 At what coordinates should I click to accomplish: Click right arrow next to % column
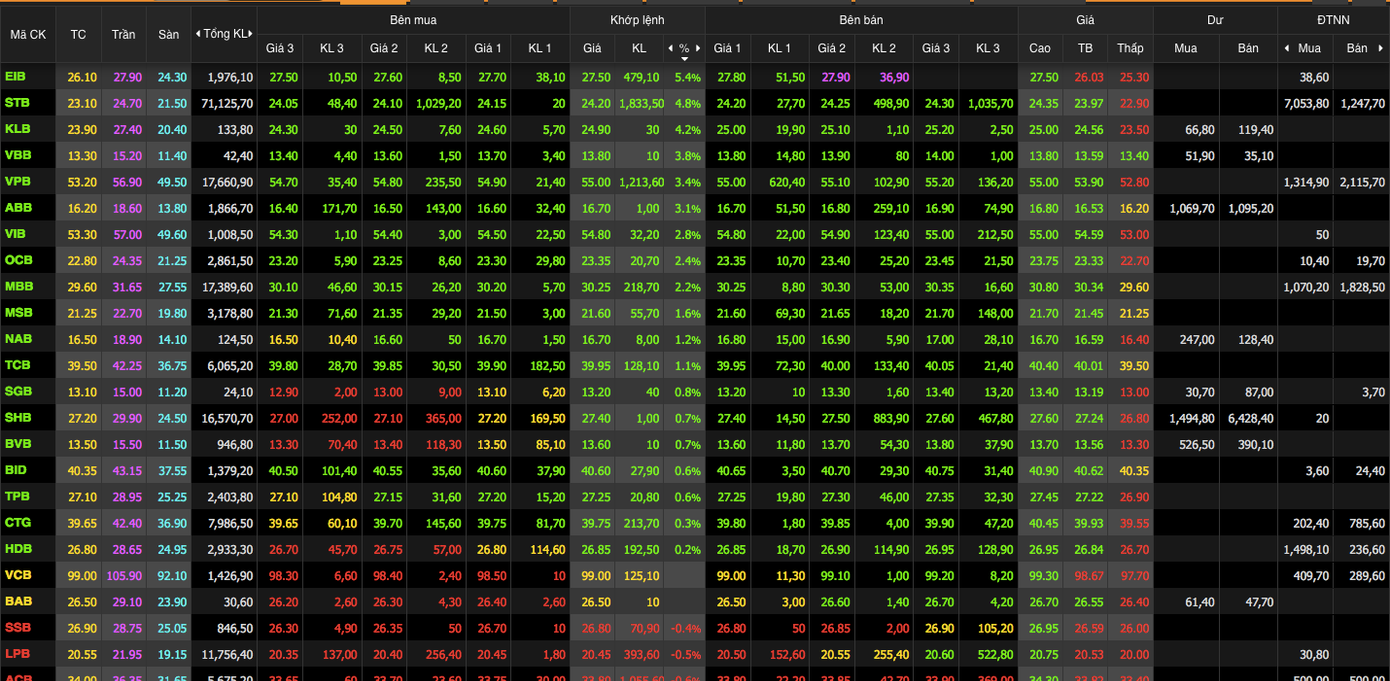698,48
